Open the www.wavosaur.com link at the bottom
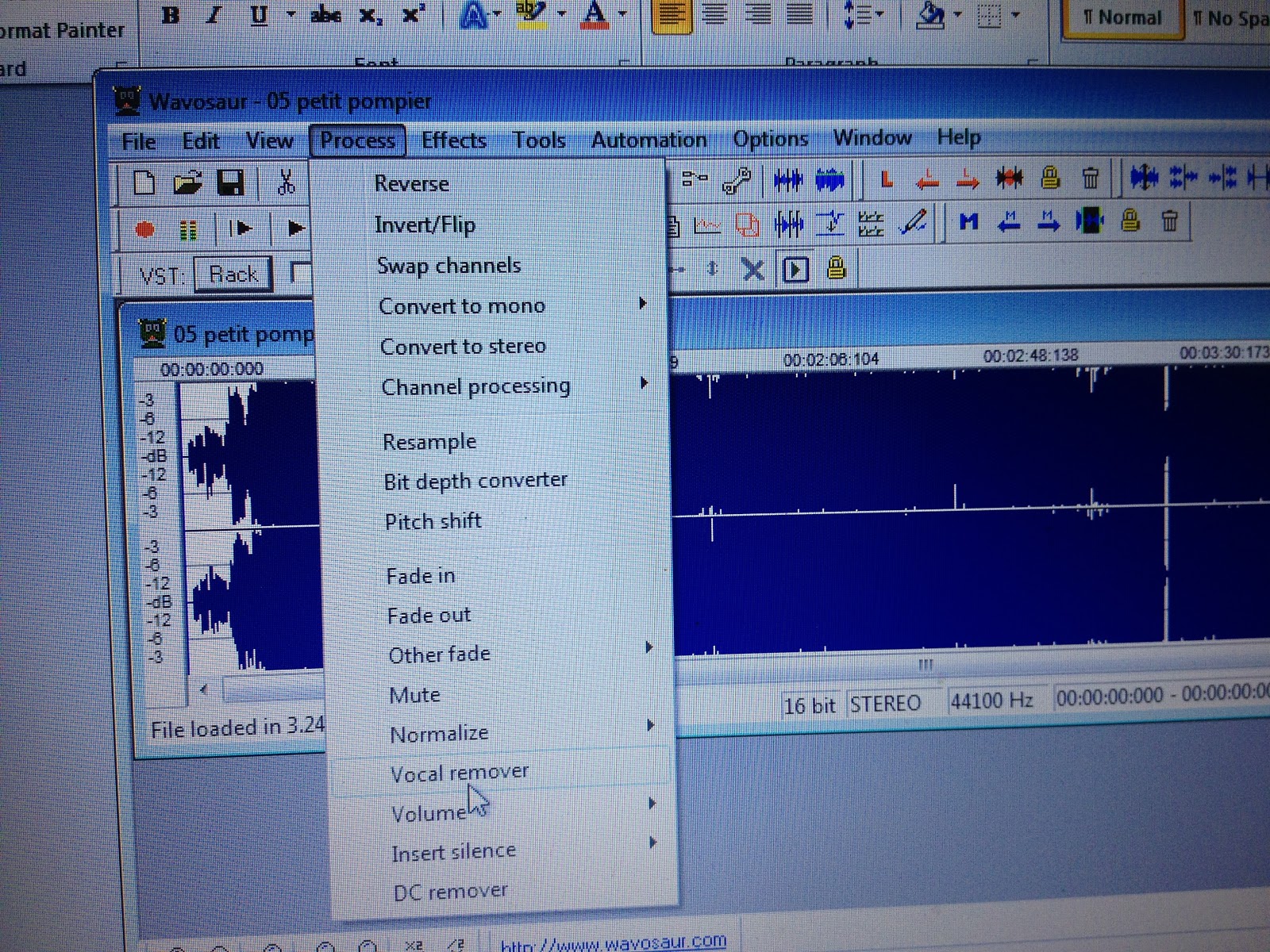Viewport: 1270px width, 952px height. click(x=614, y=943)
